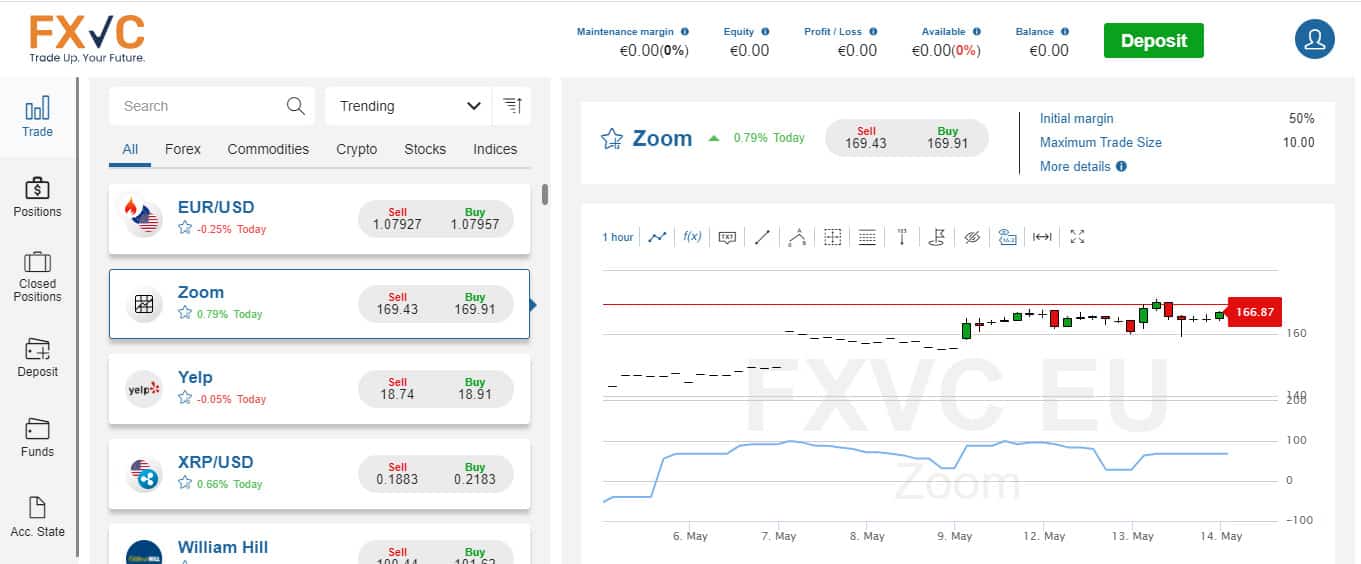The image size is (1361, 564).
Task: Select the Indices tab
Action: [495, 149]
